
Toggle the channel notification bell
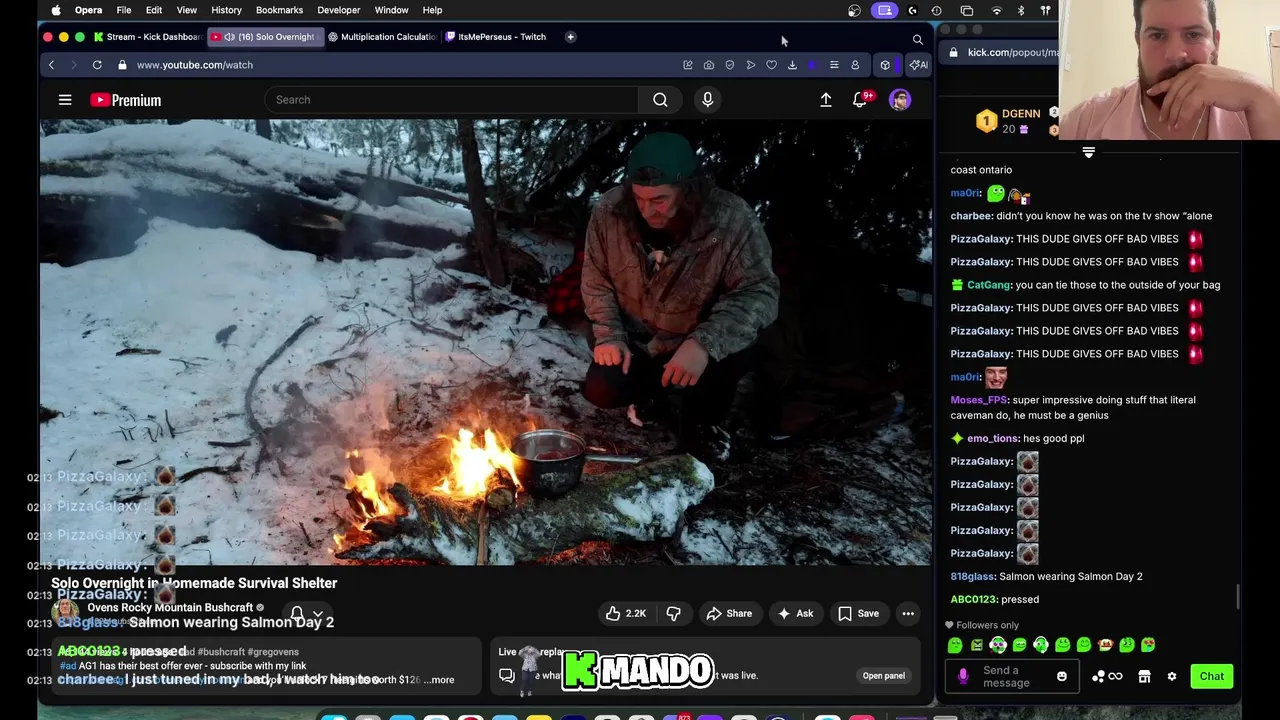297,614
